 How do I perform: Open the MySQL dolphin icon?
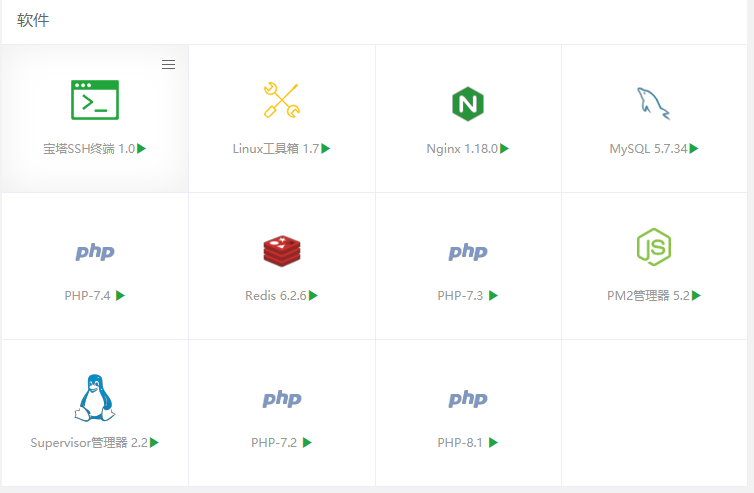(653, 103)
